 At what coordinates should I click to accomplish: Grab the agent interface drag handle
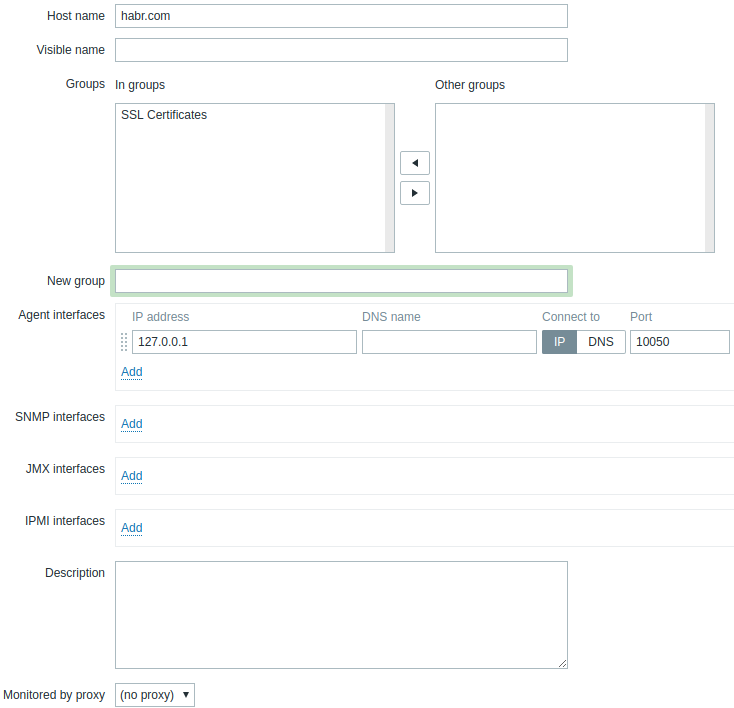124,342
